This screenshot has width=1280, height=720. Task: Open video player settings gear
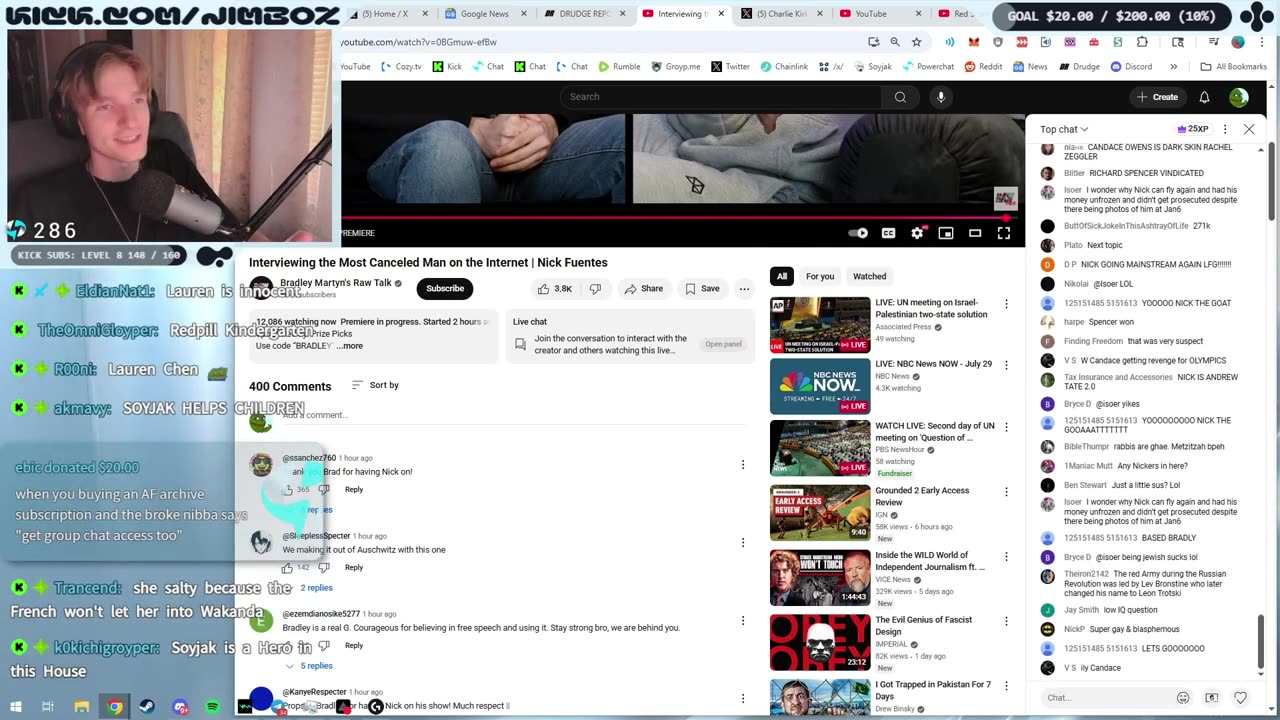[x=917, y=233]
